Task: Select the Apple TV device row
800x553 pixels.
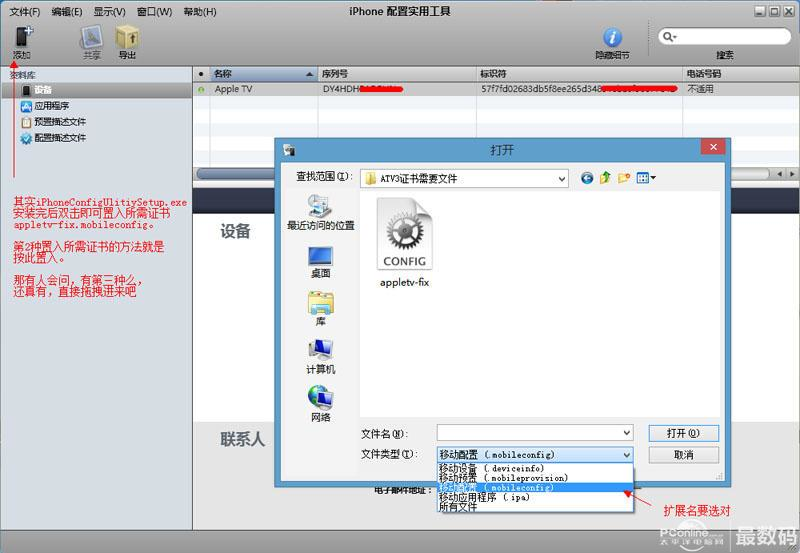Action: 496,89
